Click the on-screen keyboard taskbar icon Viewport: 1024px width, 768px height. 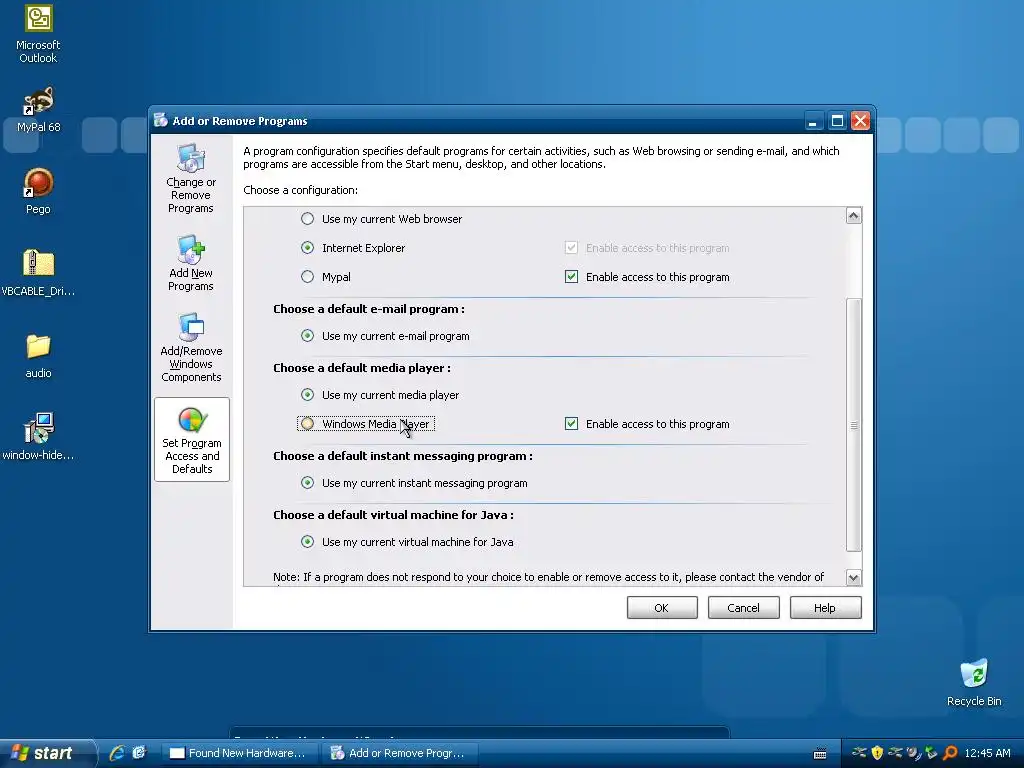pyautogui.click(x=820, y=754)
